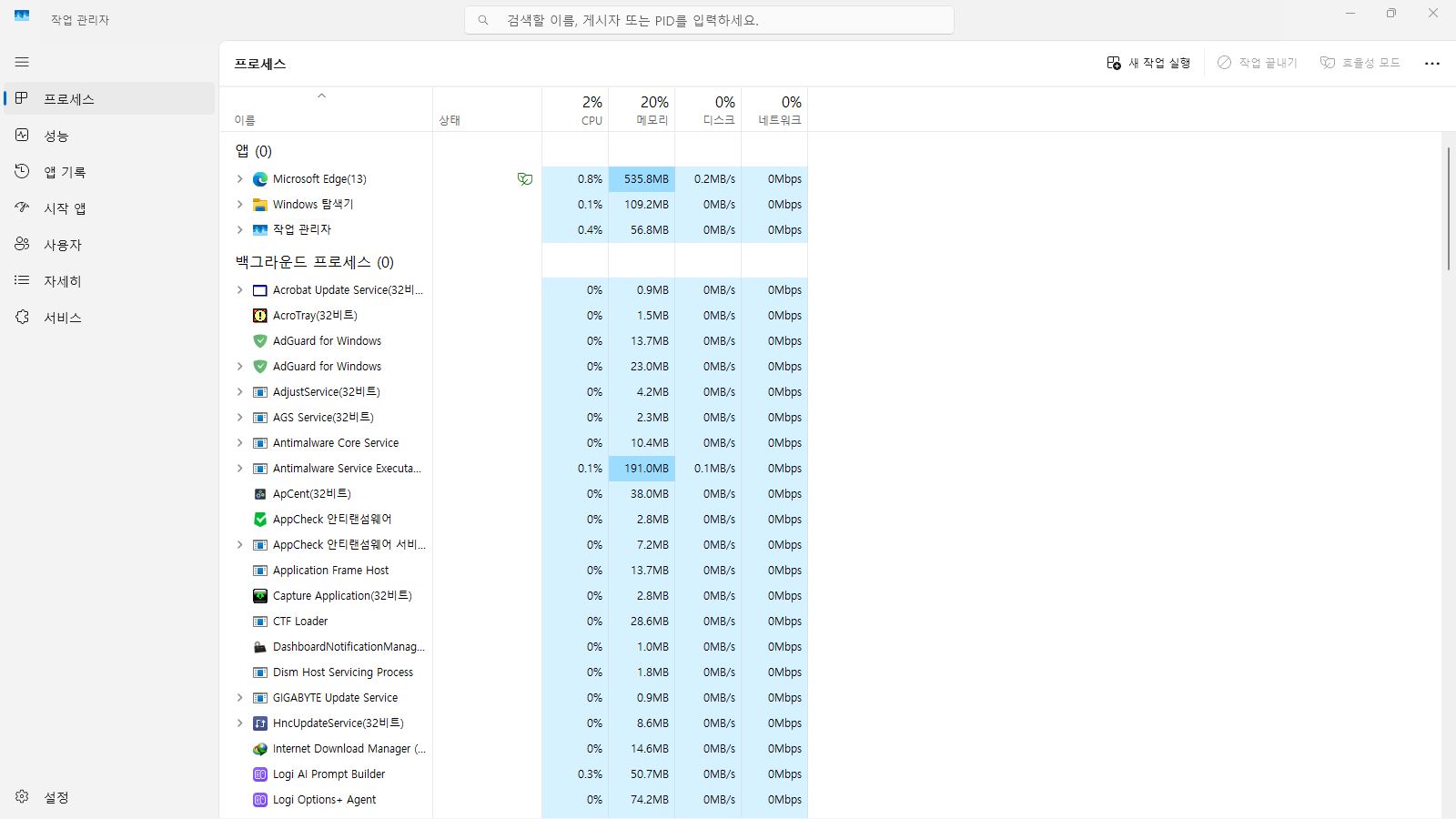Click the Acrobat Update Service icon
This screenshot has height=819, width=1456.
click(x=260, y=290)
